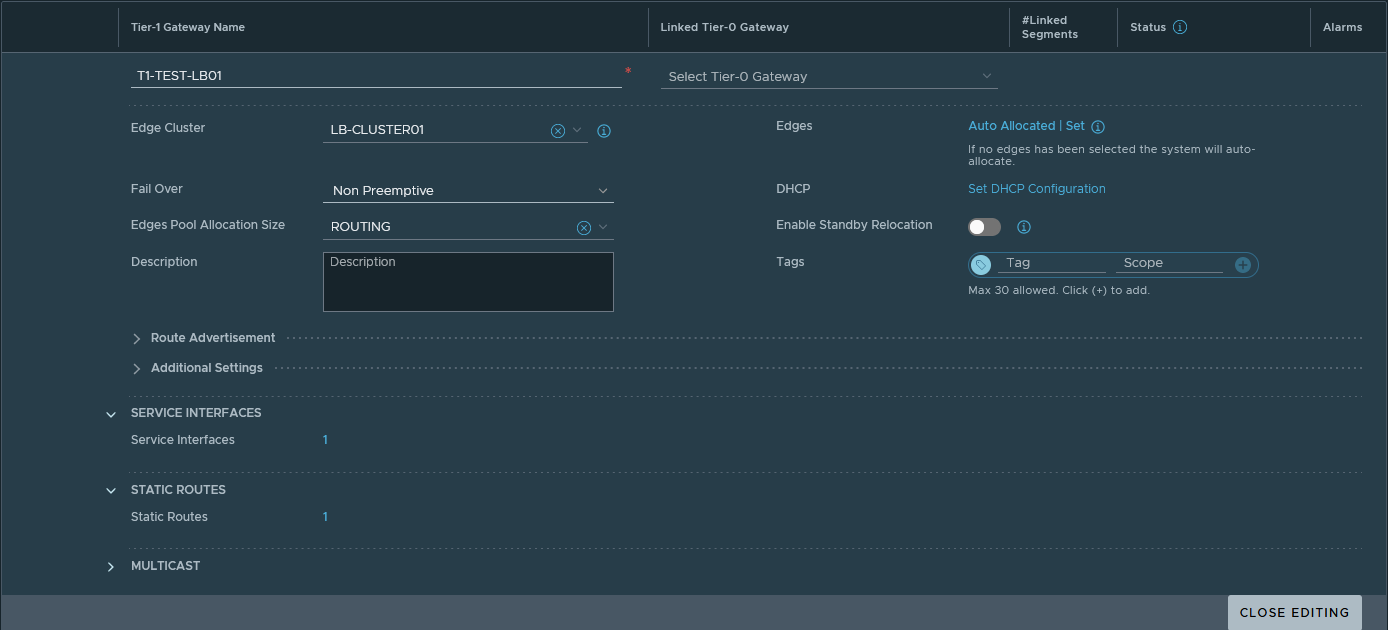Click the info icon beside Auto Allocated Set
This screenshot has width=1388, height=630.
pos(1098,127)
